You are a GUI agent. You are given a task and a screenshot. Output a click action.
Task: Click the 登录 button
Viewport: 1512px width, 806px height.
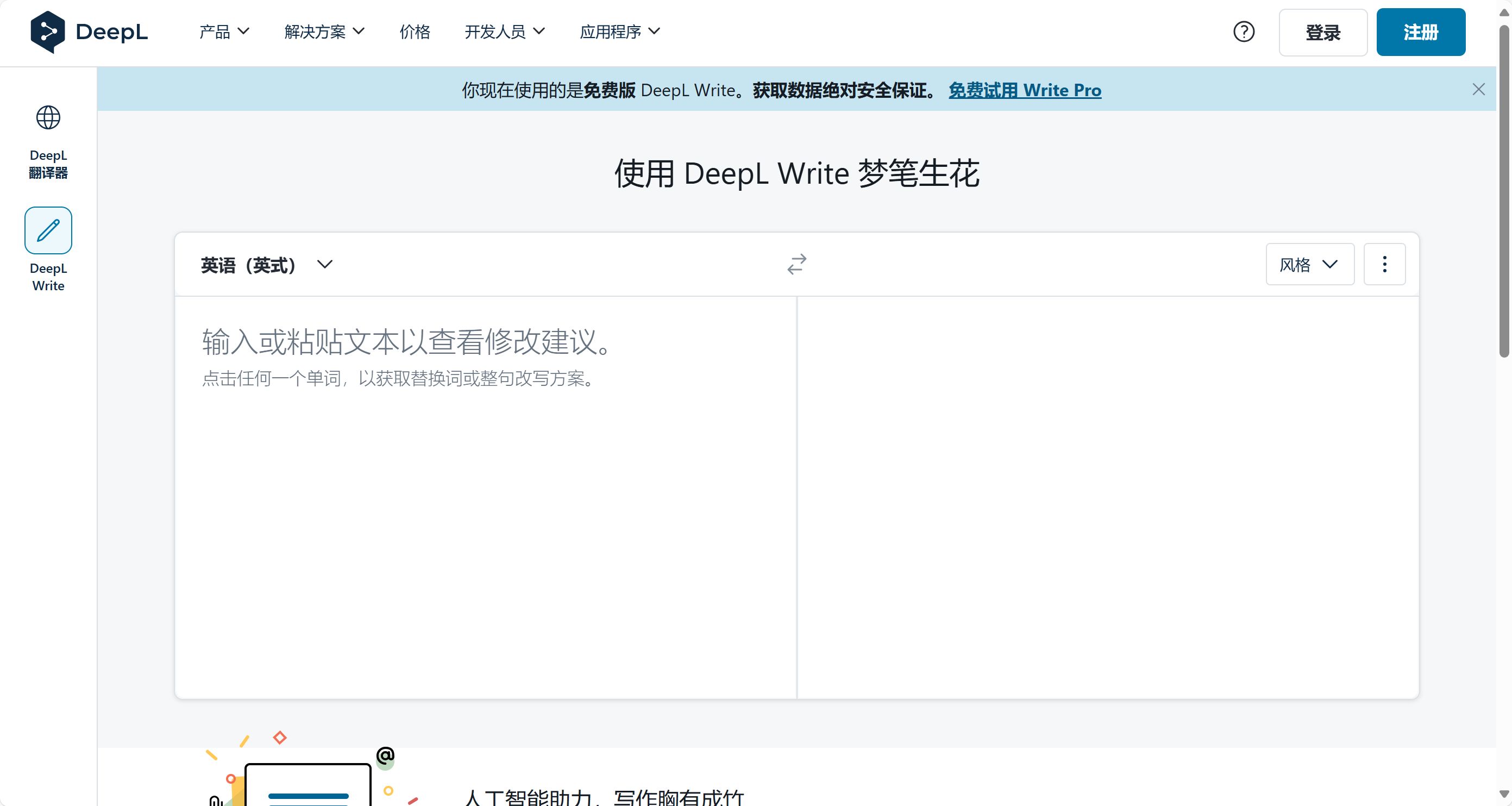pyautogui.click(x=1323, y=32)
